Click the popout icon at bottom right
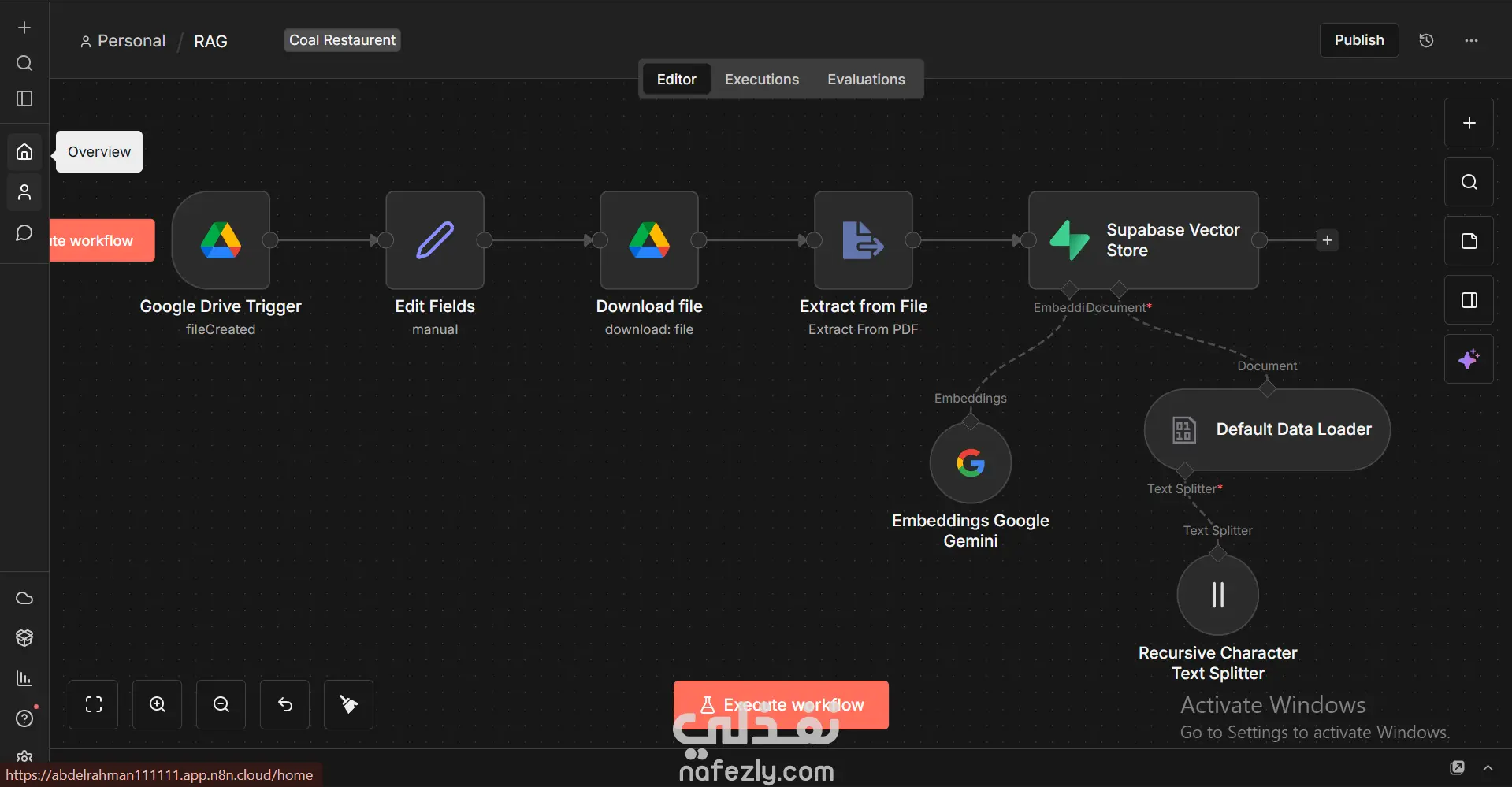1512x787 pixels. click(x=1458, y=767)
